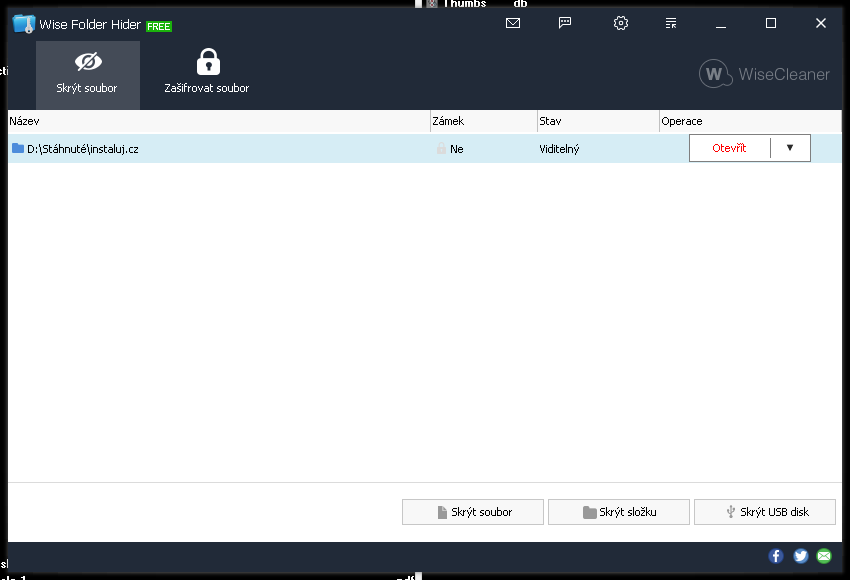Click the Název column header

pyautogui.click(x=219, y=121)
